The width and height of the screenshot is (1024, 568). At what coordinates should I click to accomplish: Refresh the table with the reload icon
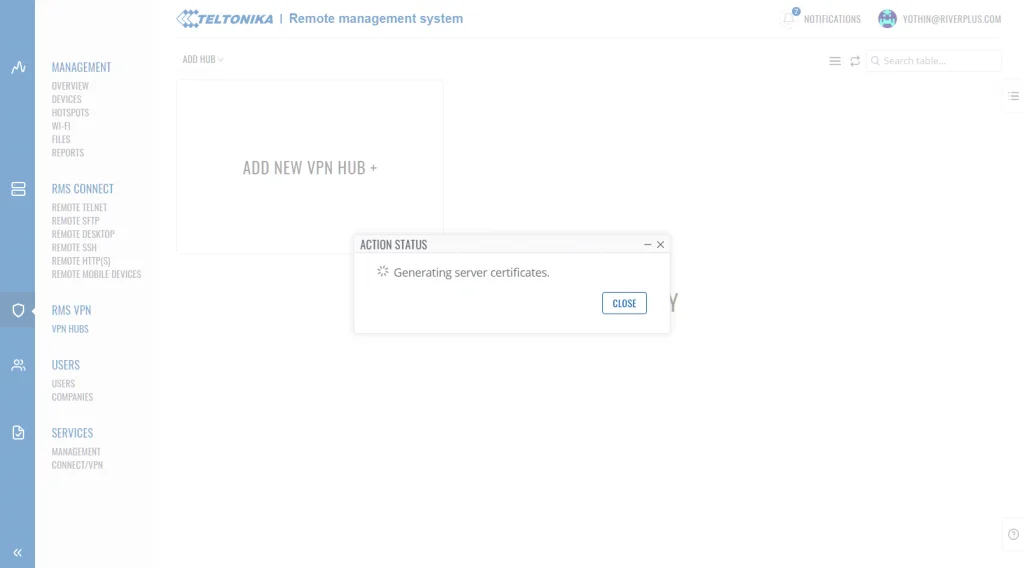(855, 61)
